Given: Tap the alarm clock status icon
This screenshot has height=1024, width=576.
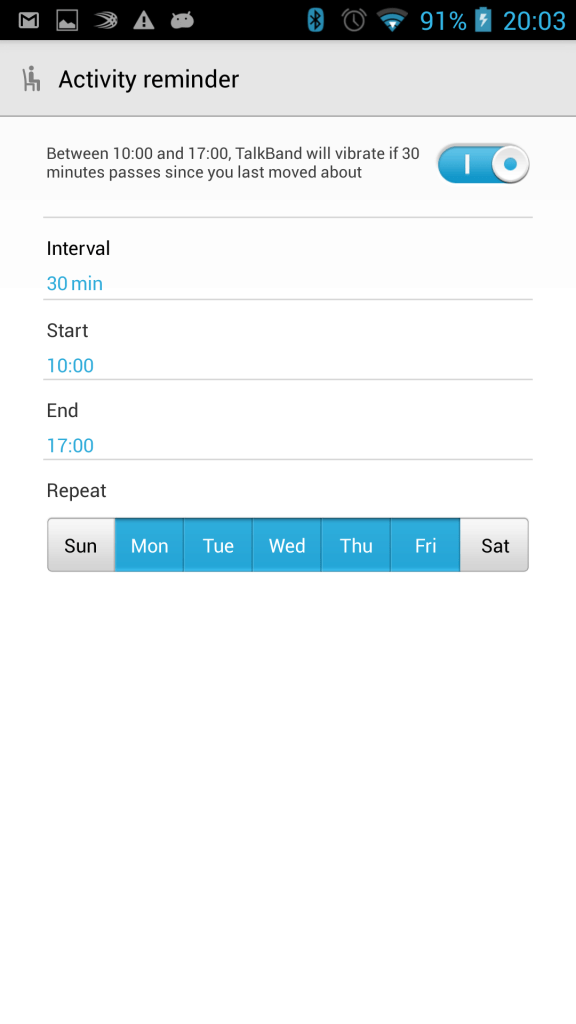Looking at the screenshot, I should pyautogui.click(x=354, y=20).
